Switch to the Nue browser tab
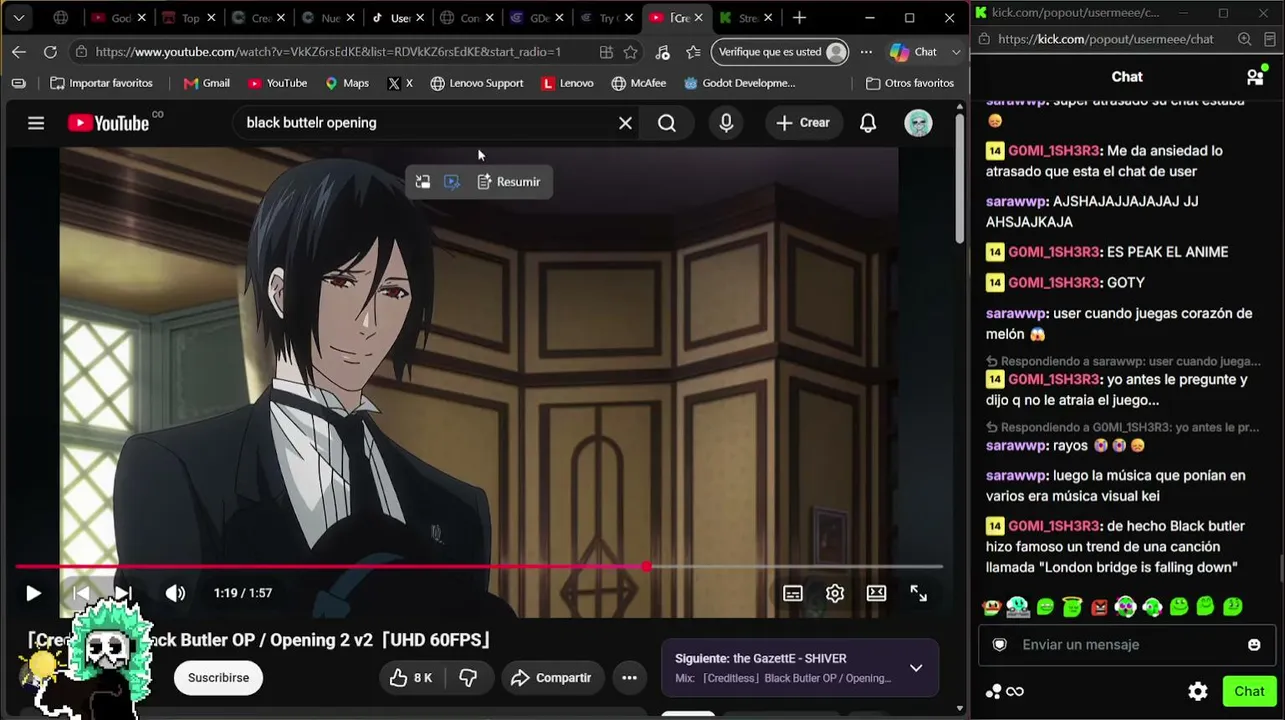 tap(329, 18)
